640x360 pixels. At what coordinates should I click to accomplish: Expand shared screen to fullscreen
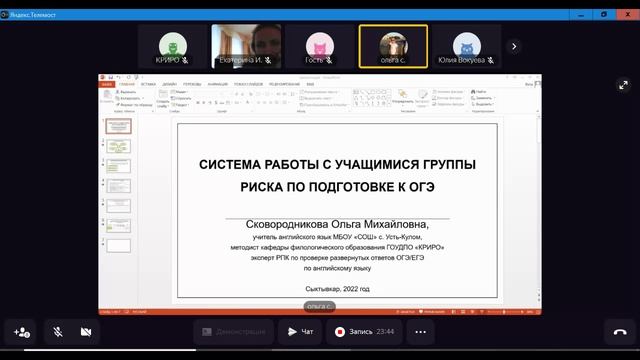[x=623, y=85]
